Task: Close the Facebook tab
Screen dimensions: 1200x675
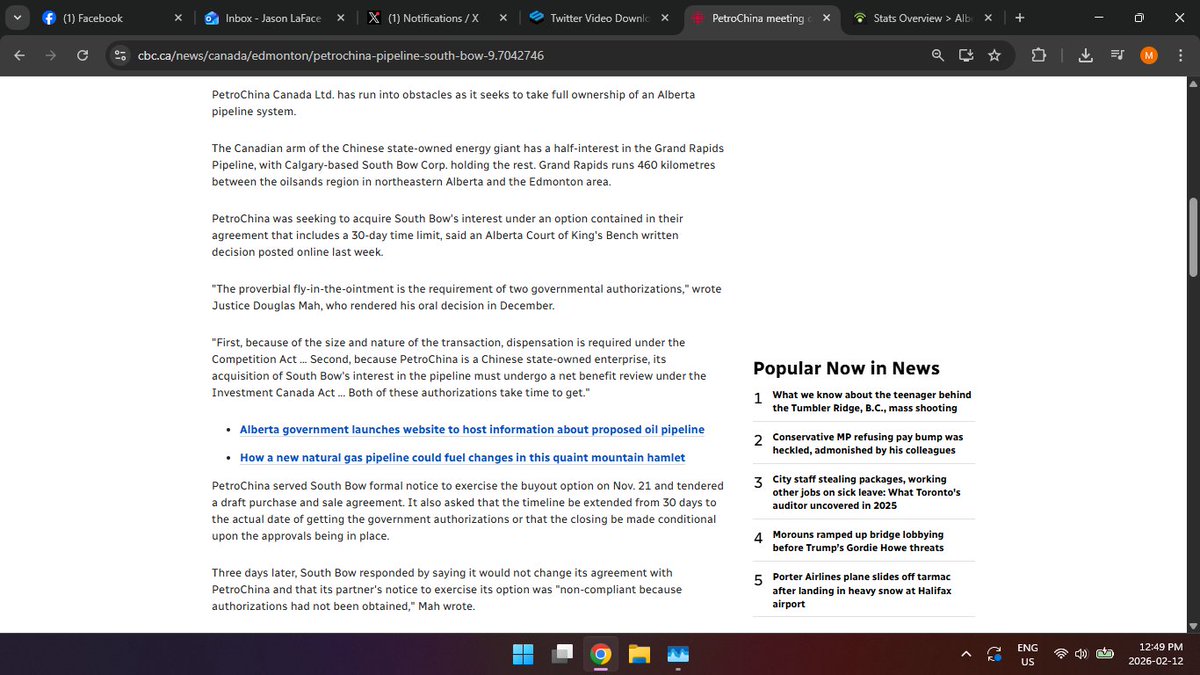Action: (x=178, y=18)
